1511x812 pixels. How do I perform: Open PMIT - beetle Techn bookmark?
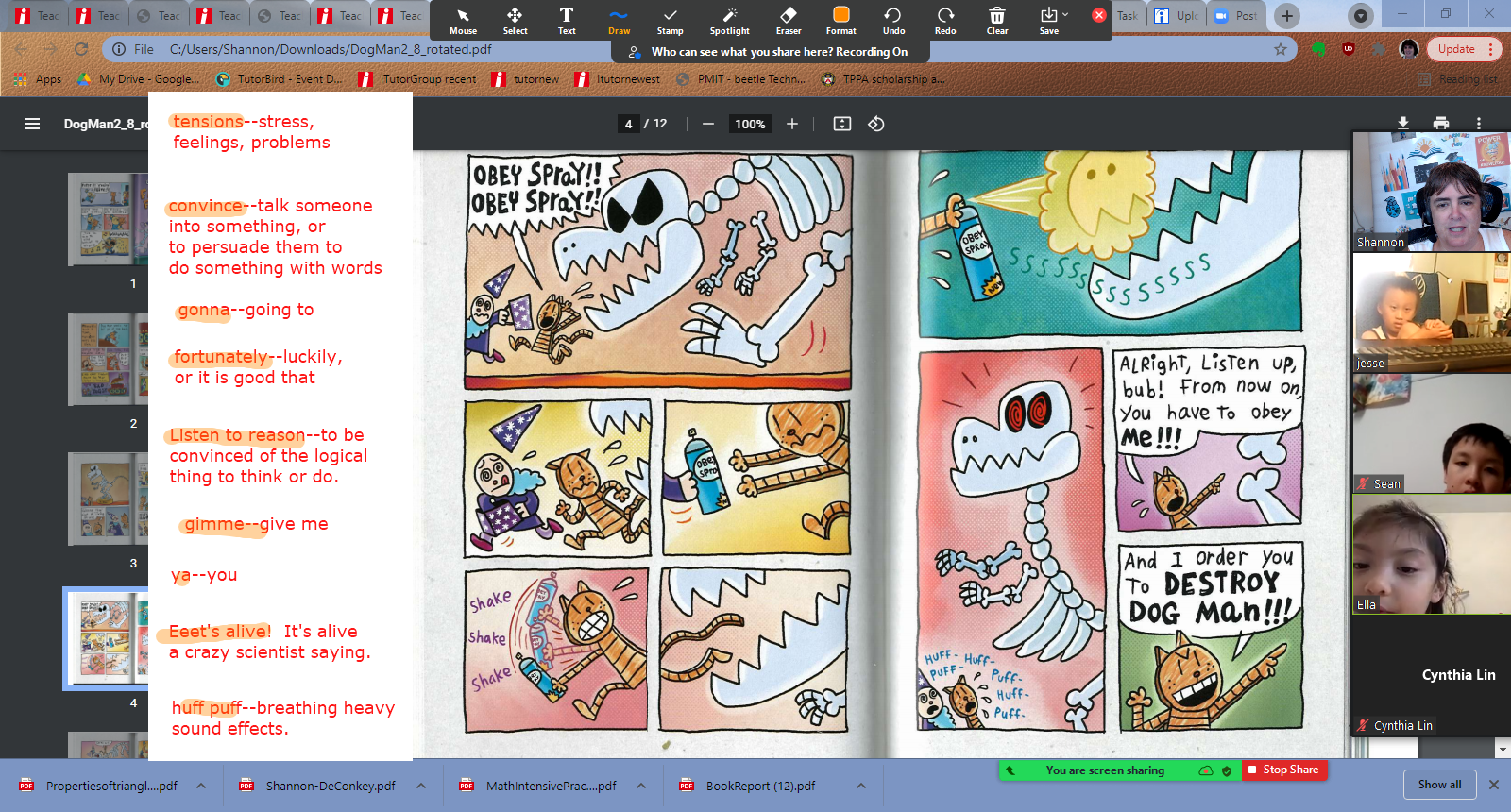[740, 79]
